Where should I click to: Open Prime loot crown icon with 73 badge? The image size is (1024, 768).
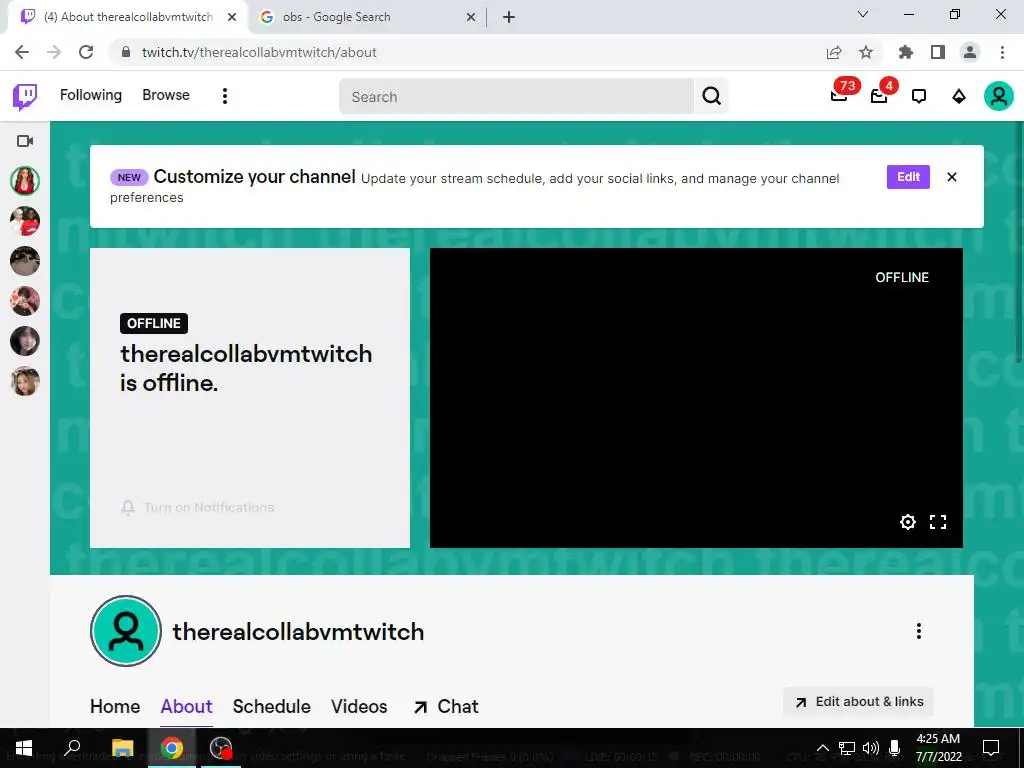pyautogui.click(x=840, y=95)
